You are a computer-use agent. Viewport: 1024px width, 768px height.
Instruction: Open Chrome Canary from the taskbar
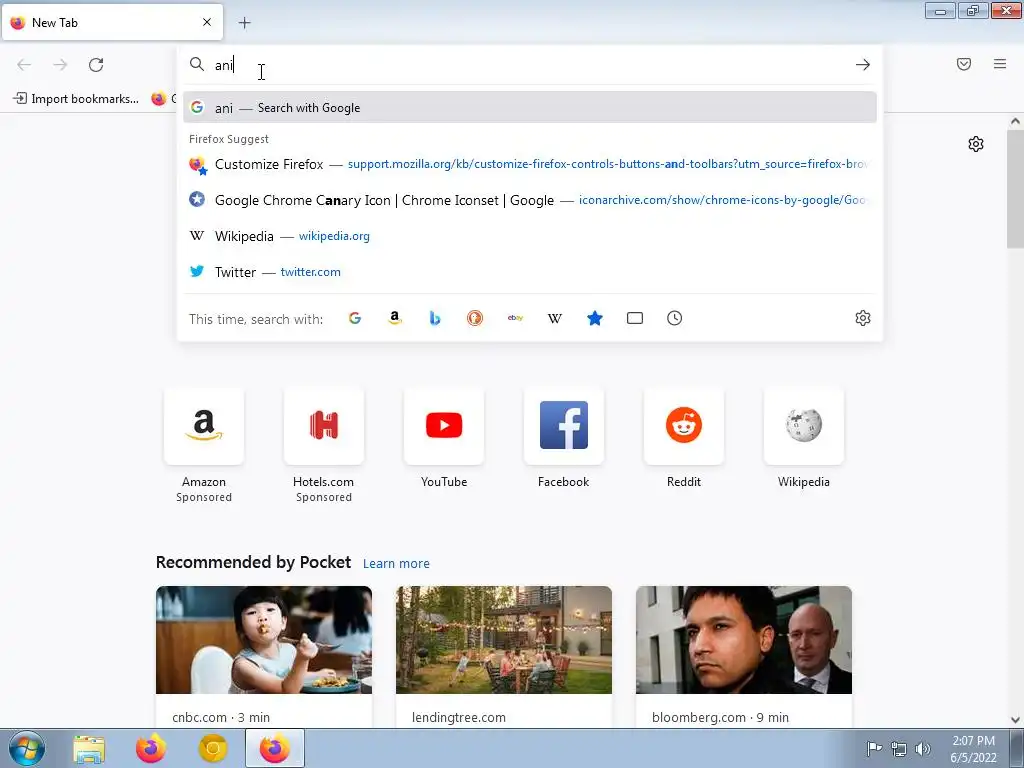click(x=213, y=749)
